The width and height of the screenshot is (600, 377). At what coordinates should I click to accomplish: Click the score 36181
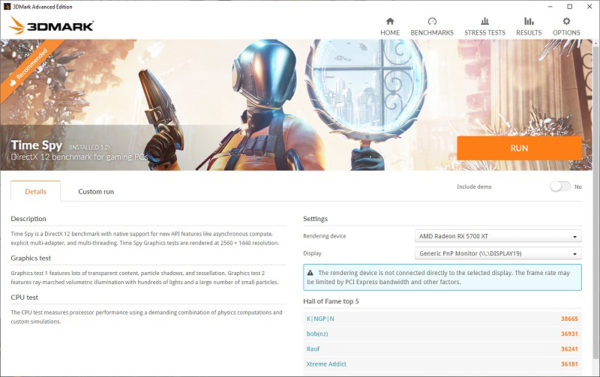pos(569,364)
